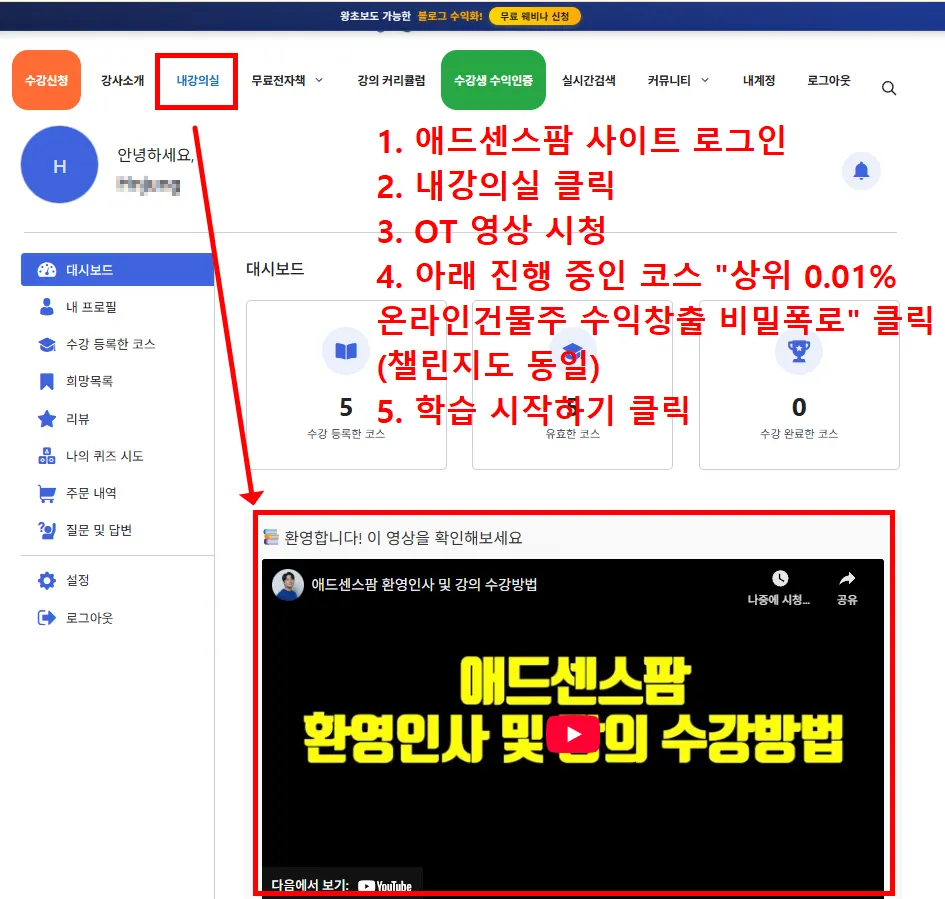Open 수강 등록한 코스 in the sidebar
Image resolution: width=945 pixels, height=899 pixels.
click(110, 344)
